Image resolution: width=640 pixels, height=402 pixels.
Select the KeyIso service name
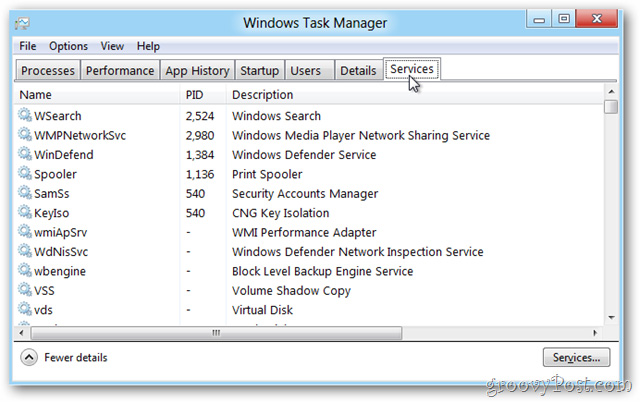click(51, 213)
